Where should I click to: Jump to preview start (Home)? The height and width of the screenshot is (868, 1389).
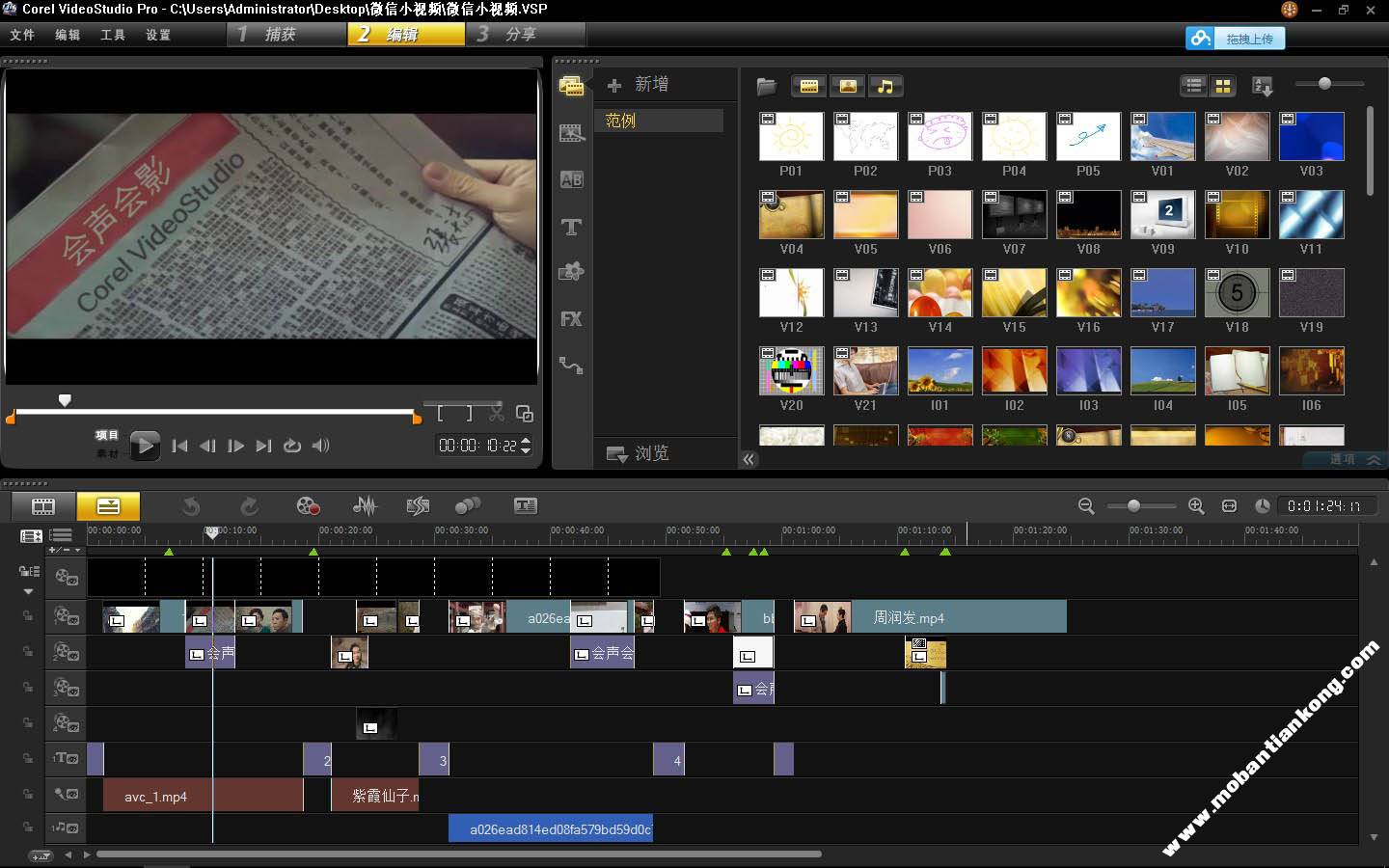coord(179,446)
